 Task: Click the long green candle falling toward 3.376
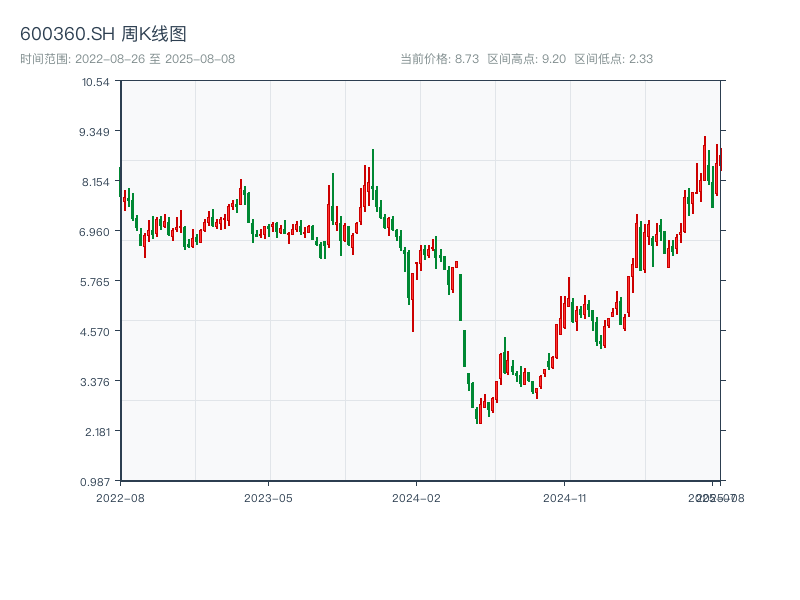[464, 348]
